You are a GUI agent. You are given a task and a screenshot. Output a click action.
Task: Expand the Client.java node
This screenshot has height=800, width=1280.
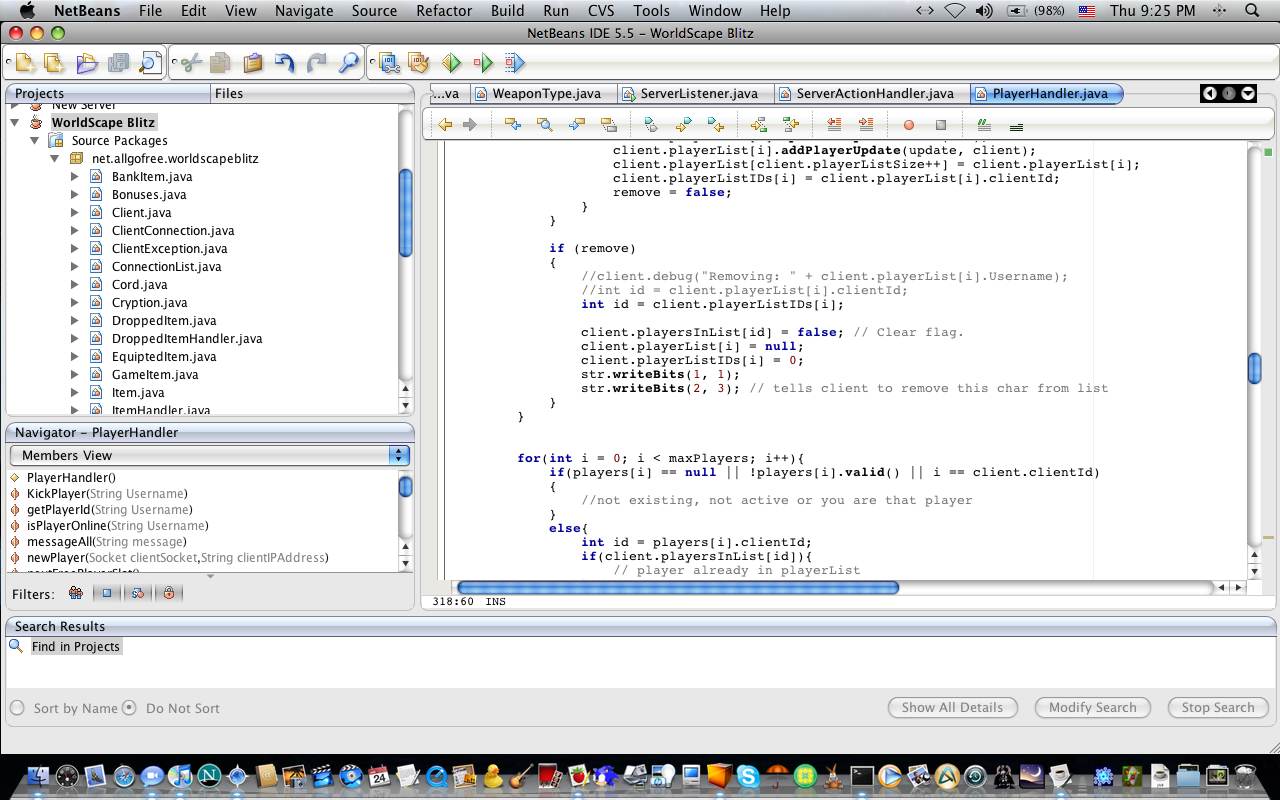tap(75, 212)
